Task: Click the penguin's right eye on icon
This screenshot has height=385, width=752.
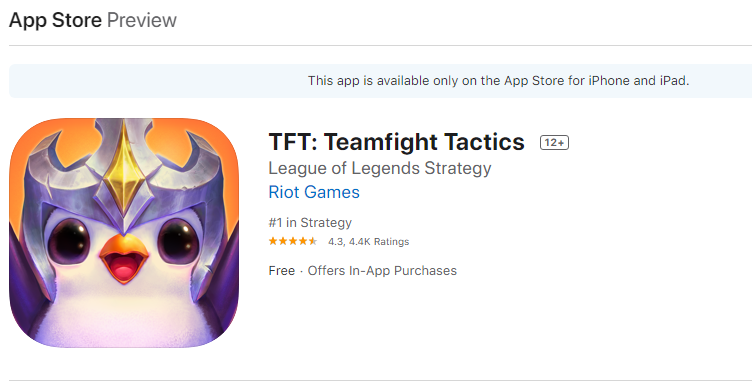Action: pos(178,241)
